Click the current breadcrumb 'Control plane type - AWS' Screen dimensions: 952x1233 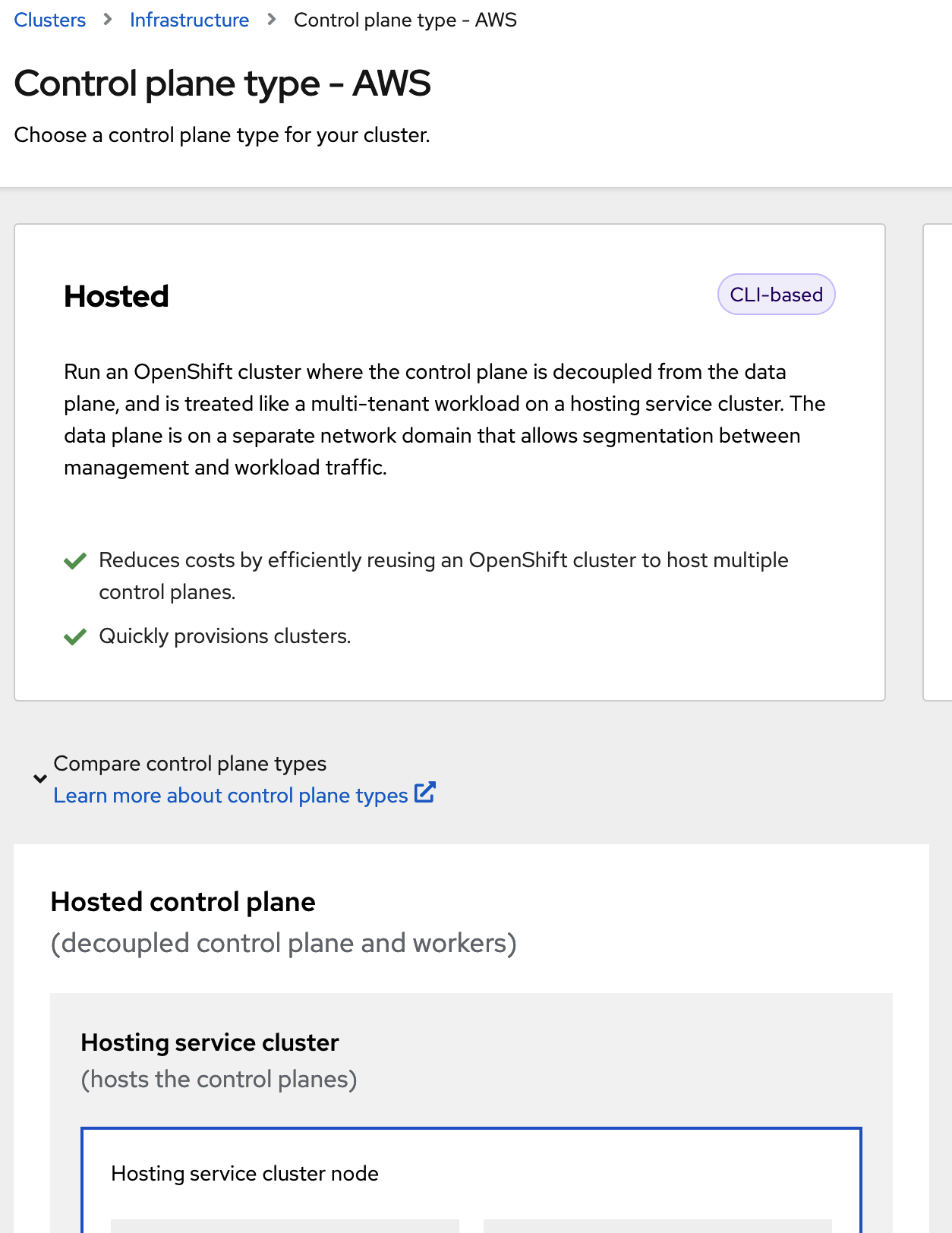pos(405,20)
